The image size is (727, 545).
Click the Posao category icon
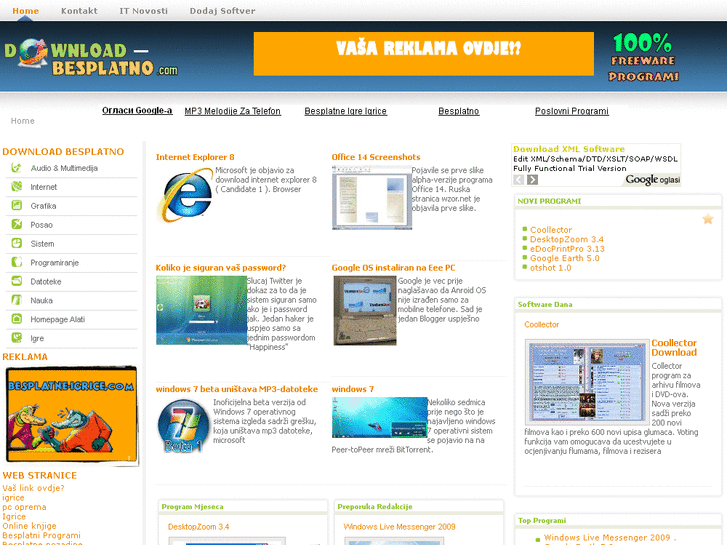coord(16,224)
